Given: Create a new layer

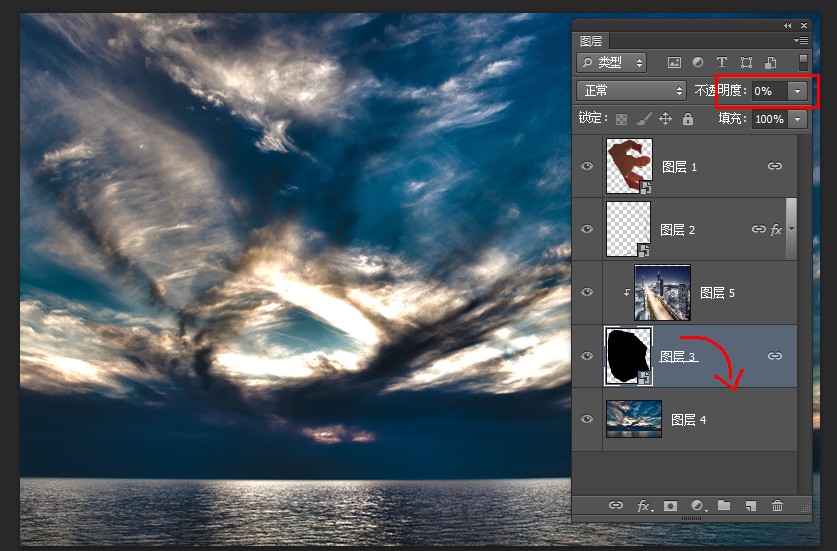Looking at the screenshot, I should pyautogui.click(x=751, y=506).
